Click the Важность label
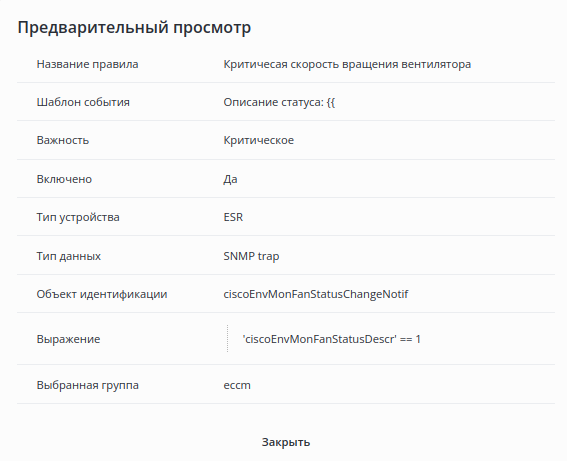Image resolution: width=567 pixels, height=461 pixels. pyautogui.click(x=63, y=140)
